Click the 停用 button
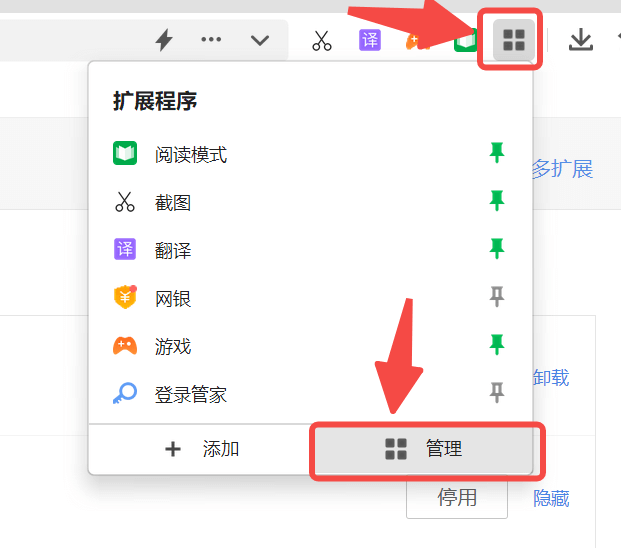This screenshot has height=548, width=621. (456, 498)
